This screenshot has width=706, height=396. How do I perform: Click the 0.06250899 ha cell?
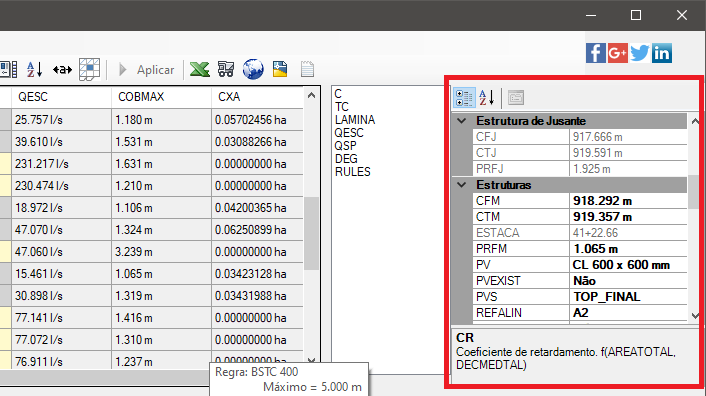point(258,230)
